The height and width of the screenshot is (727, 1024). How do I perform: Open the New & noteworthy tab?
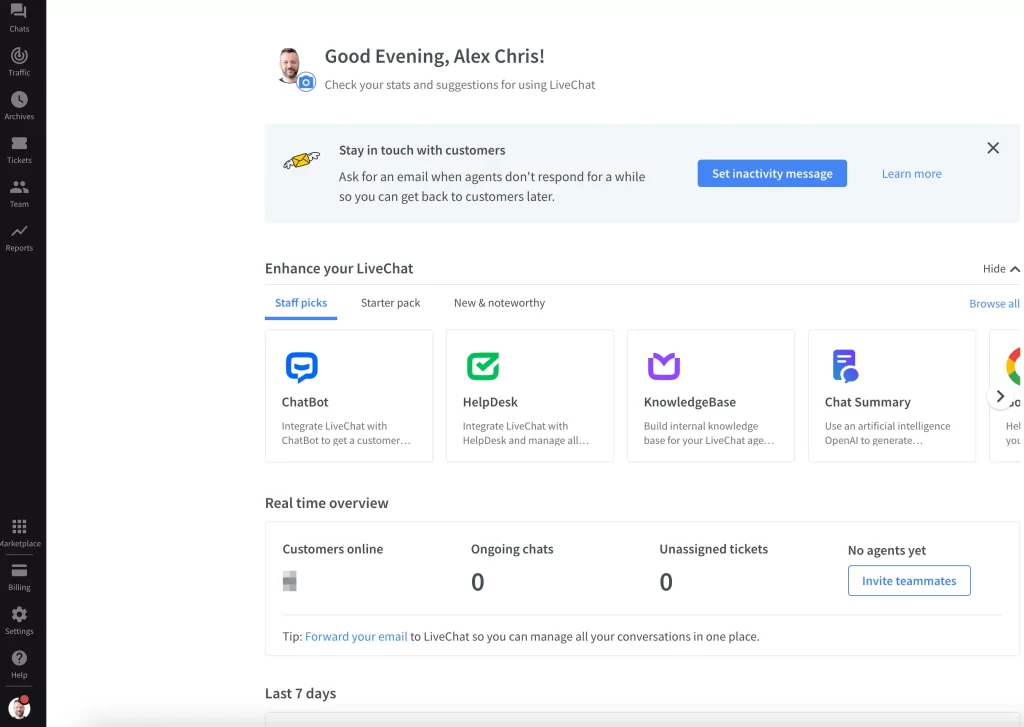coord(498,303)
